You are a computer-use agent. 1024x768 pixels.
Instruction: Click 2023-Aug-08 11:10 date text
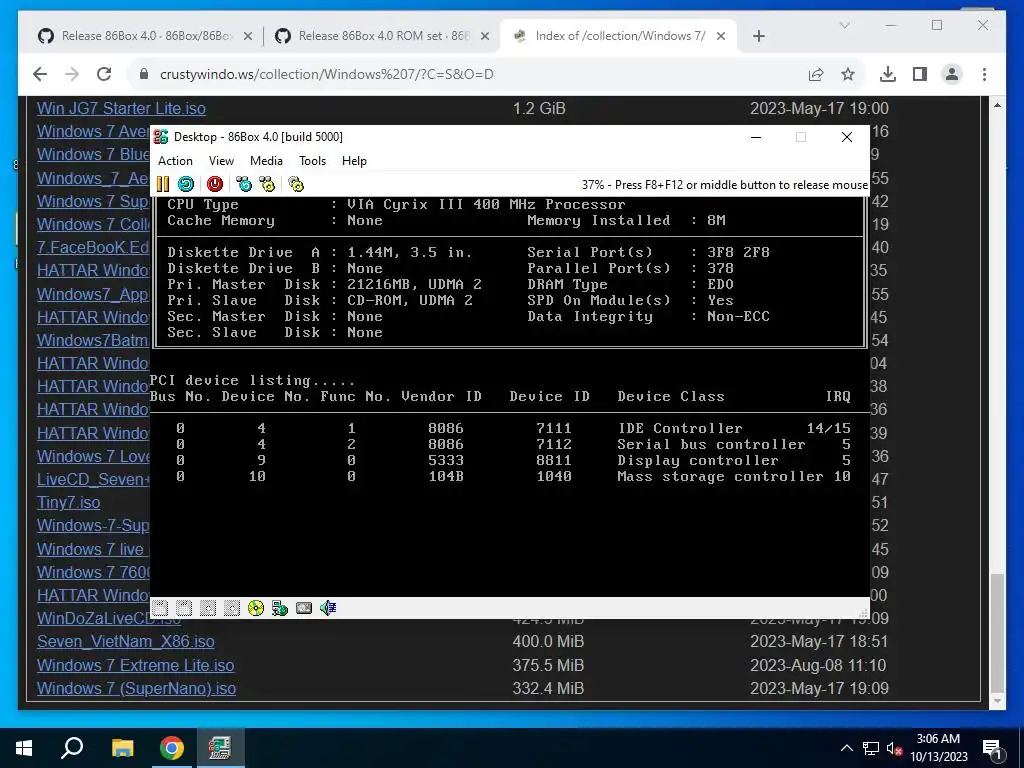(x=818, y=665)
